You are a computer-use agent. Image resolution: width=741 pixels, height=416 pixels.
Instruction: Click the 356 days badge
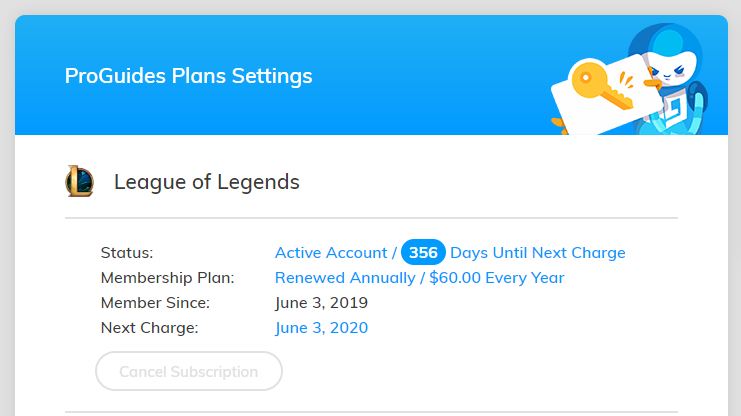423,252
